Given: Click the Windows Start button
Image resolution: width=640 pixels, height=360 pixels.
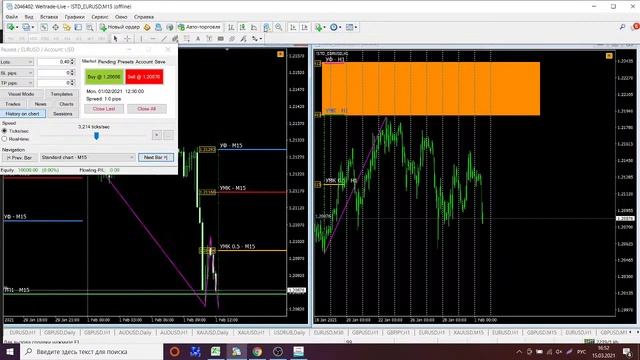Looking at the screenshot, I should tap(9, 351).
